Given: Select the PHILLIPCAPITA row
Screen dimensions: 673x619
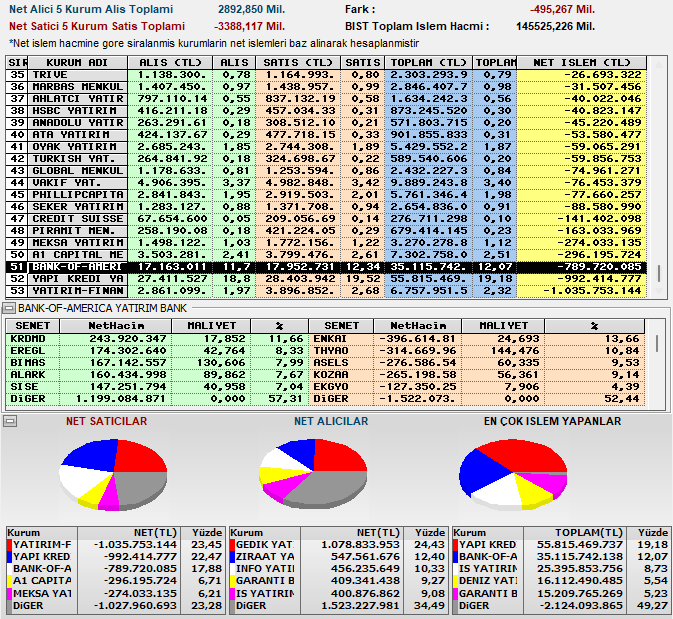Looking at the screenshot, I should pyautogui.click(x=326, y=195).
